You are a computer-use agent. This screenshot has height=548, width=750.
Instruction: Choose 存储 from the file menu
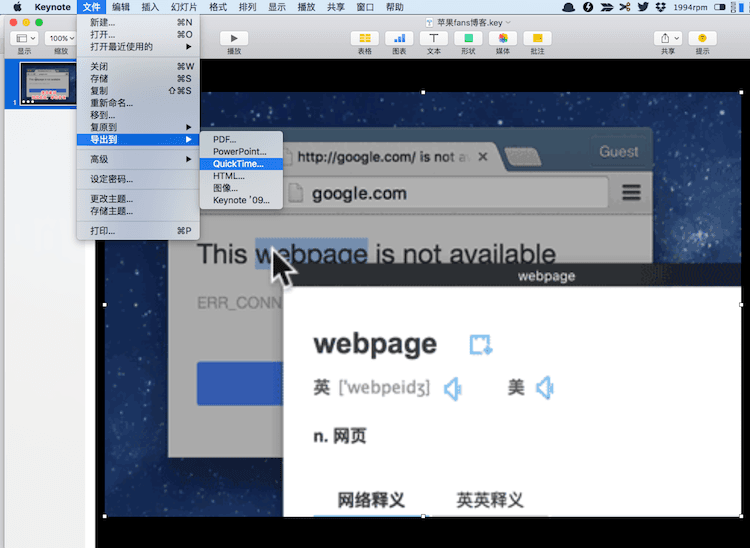click(138, 78)
